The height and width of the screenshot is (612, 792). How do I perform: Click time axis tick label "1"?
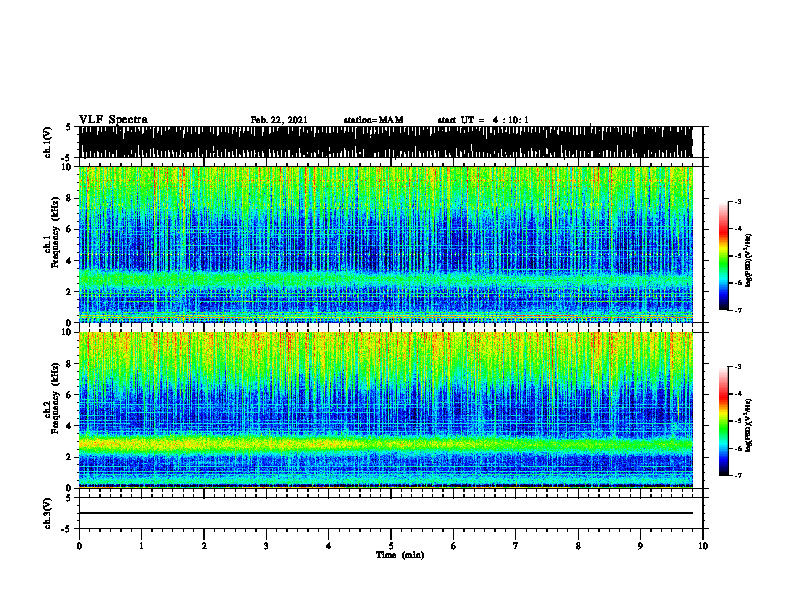[x=141, y=546]
